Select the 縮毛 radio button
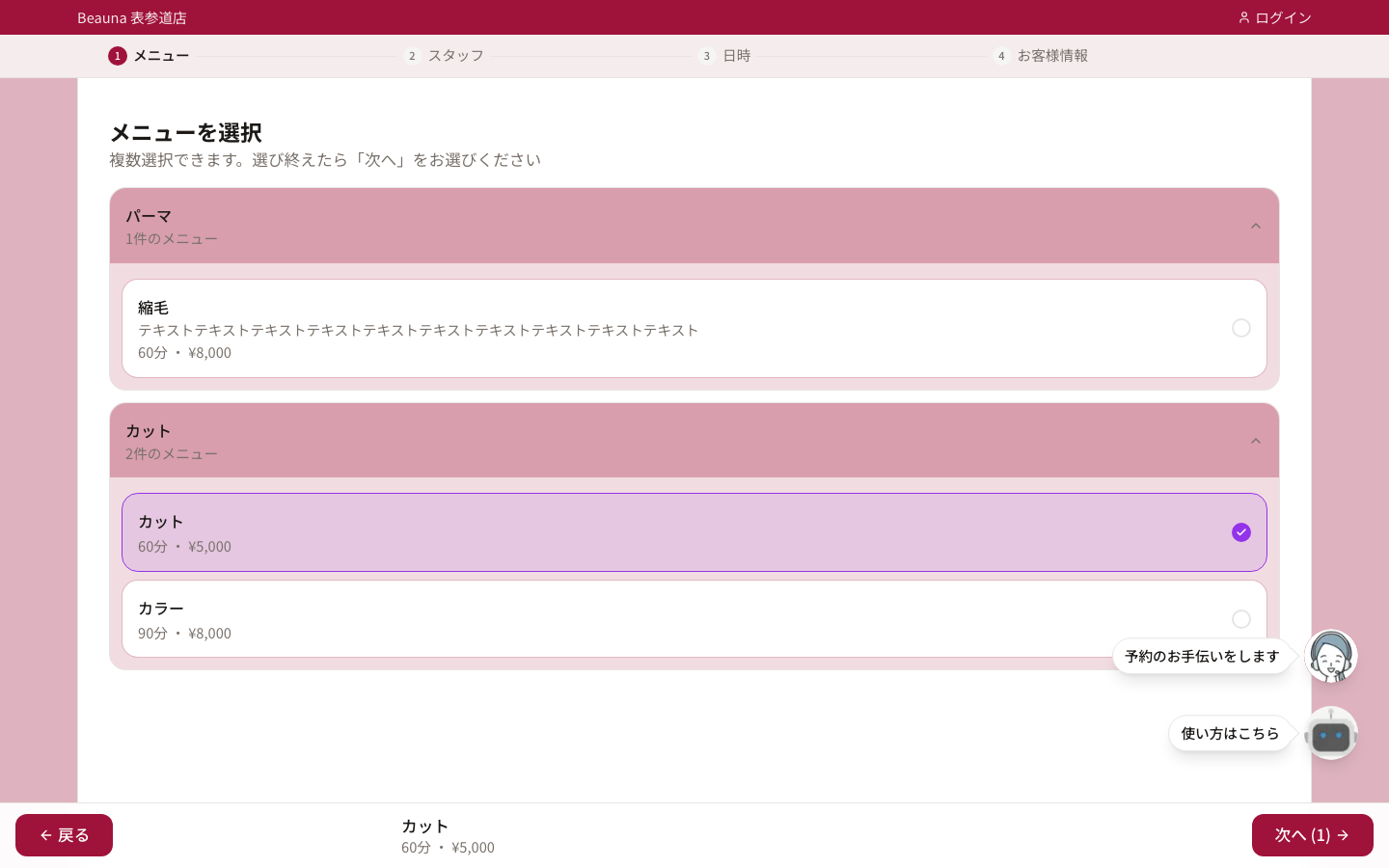Image resolution: width=1389 pixels, height=868 pixels. click(1241, 328)
